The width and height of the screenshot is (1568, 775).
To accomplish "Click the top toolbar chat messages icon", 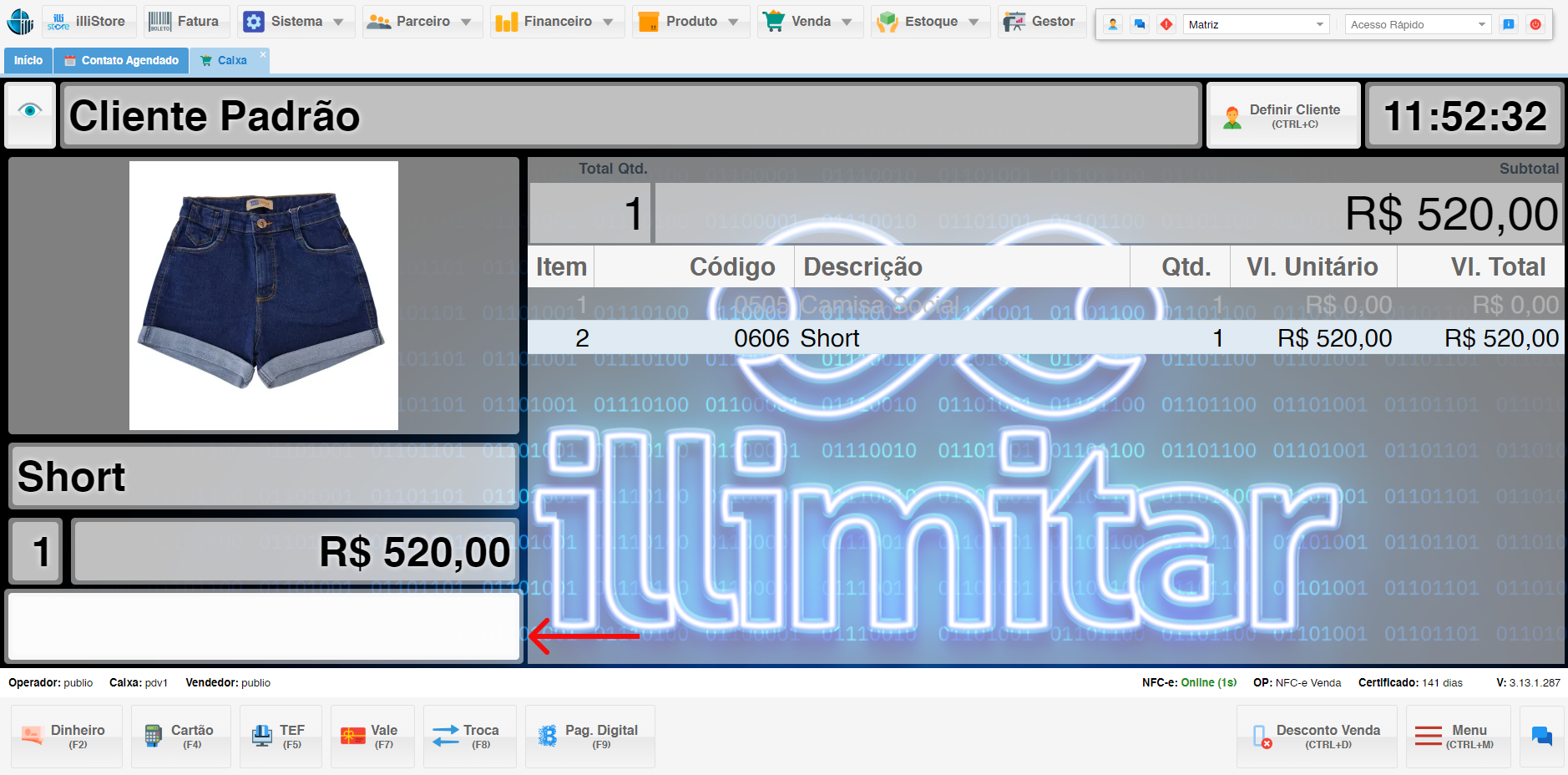I will pos(1140,24).
